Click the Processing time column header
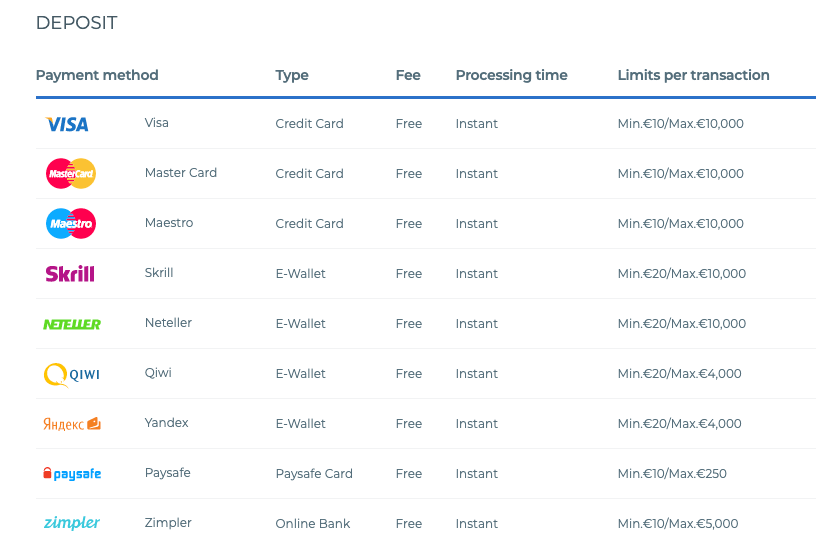 click(x=511, y=75)
